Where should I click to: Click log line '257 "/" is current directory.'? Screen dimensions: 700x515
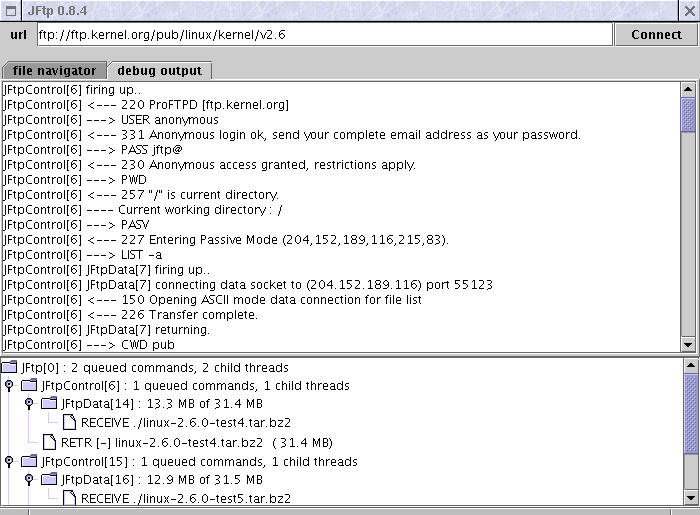click(x=141, y=195)
